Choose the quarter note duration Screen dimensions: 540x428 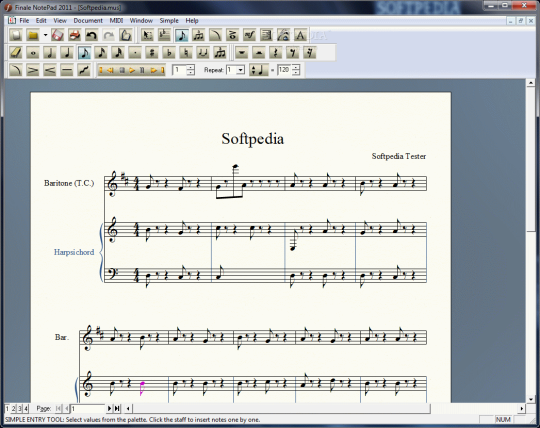[67, 53]
